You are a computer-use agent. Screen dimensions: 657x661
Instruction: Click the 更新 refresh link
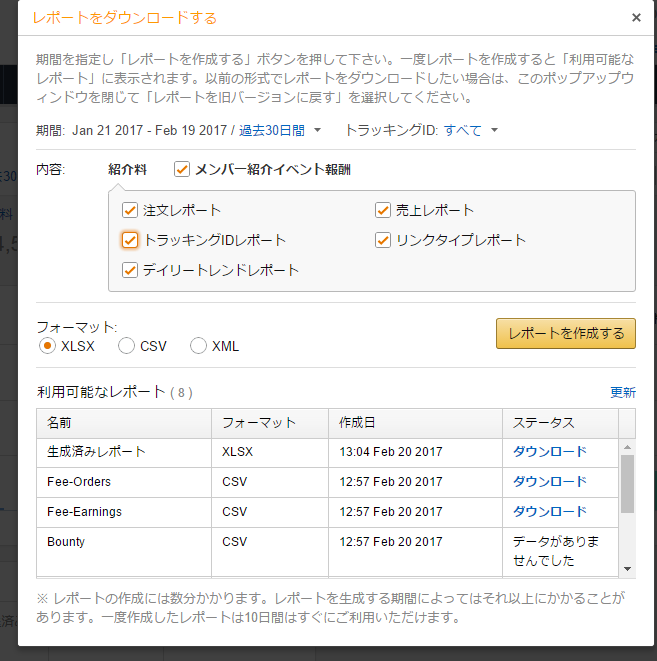(623, 392)
